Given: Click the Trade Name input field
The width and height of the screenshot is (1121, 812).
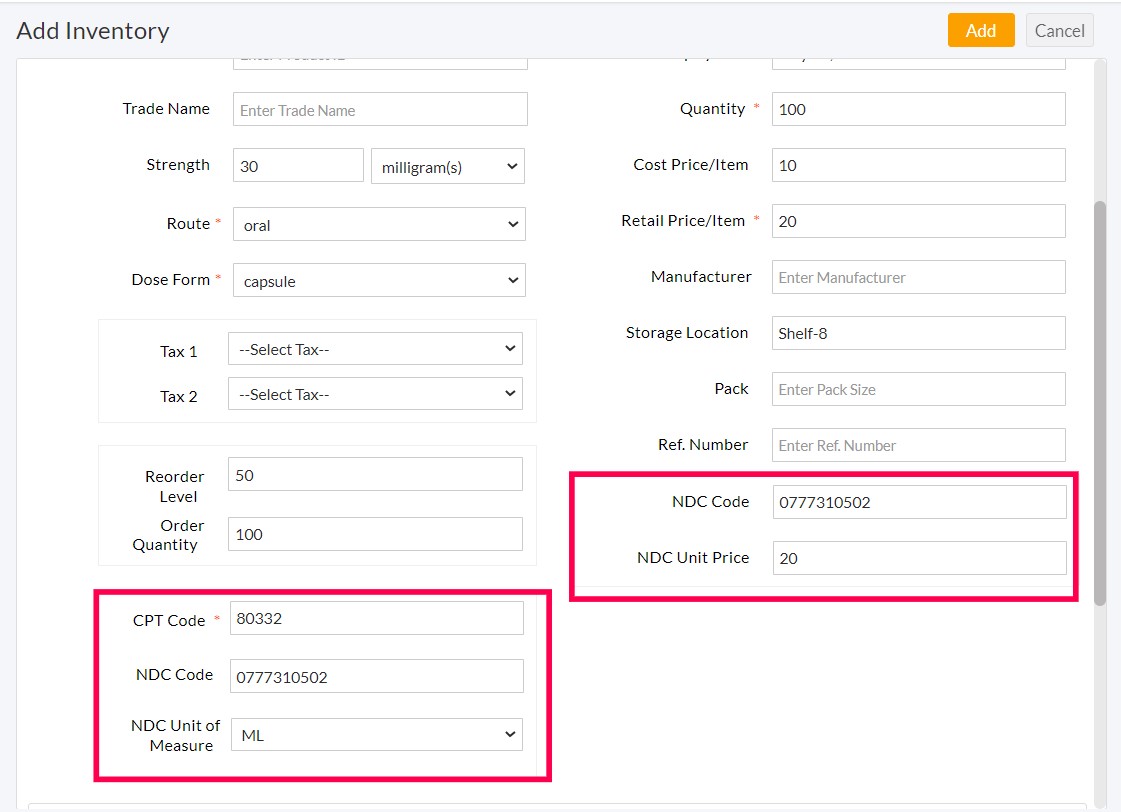Looking at the screenshot, I should pyautogui.click(x=380, y=110).
